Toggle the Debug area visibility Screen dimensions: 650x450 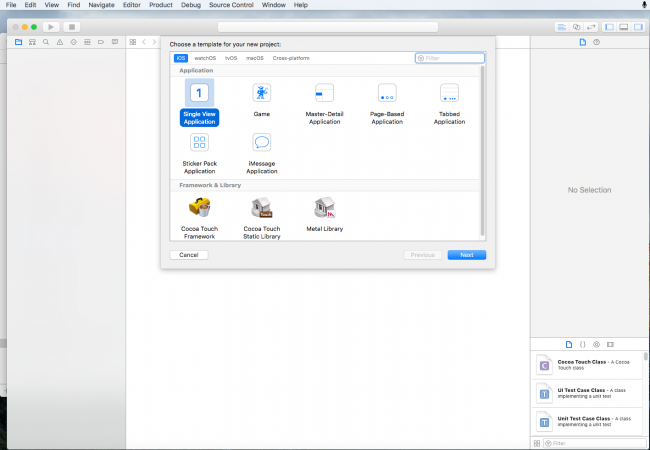[623, 27]
